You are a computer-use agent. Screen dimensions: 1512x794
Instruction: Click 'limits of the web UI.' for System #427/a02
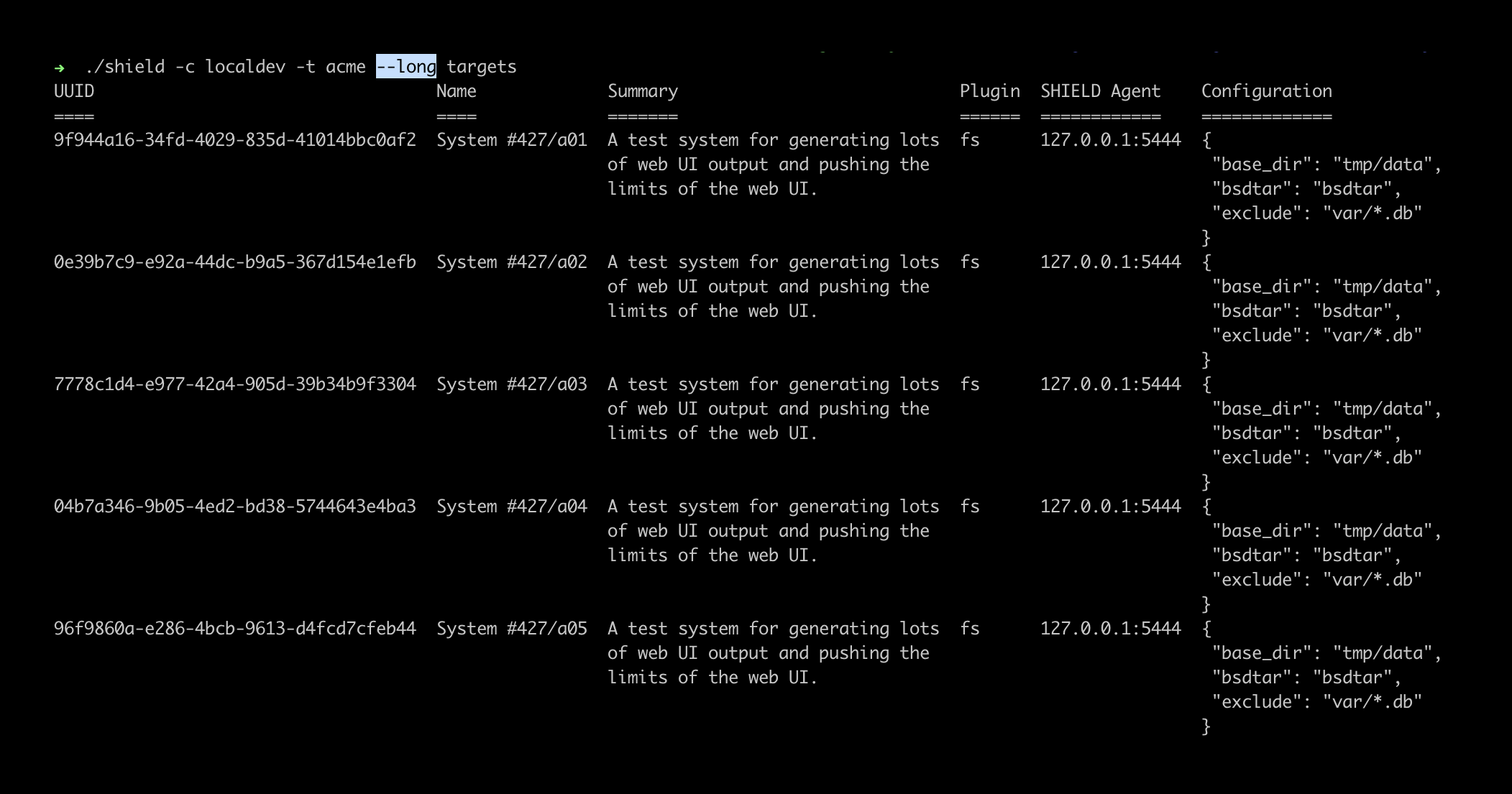713,311
